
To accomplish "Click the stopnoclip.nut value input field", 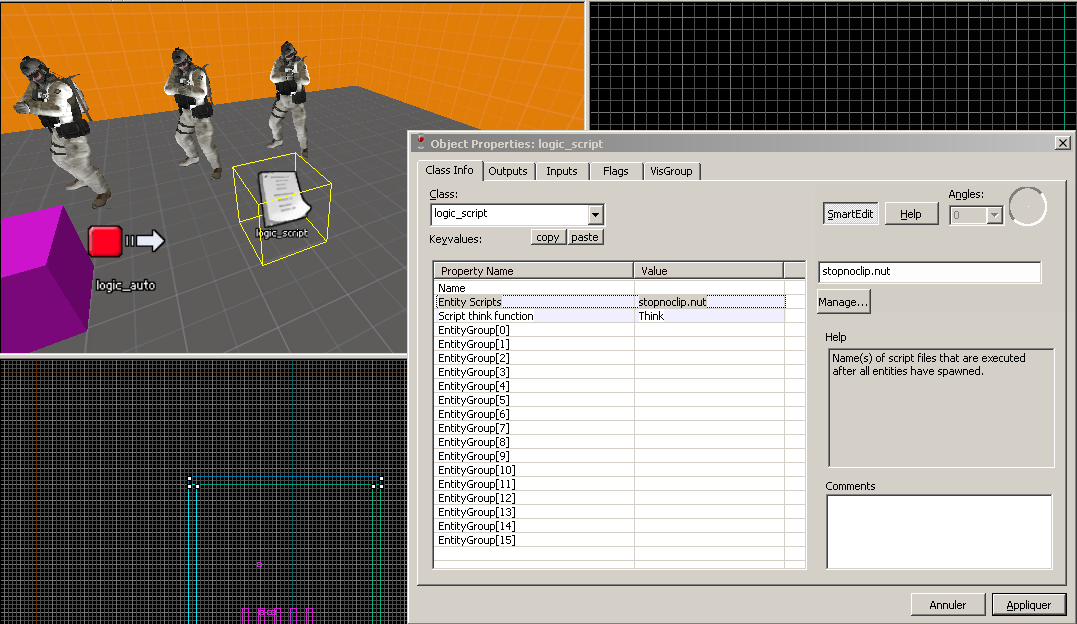I will pyautogui.click(x=929, y=272).
